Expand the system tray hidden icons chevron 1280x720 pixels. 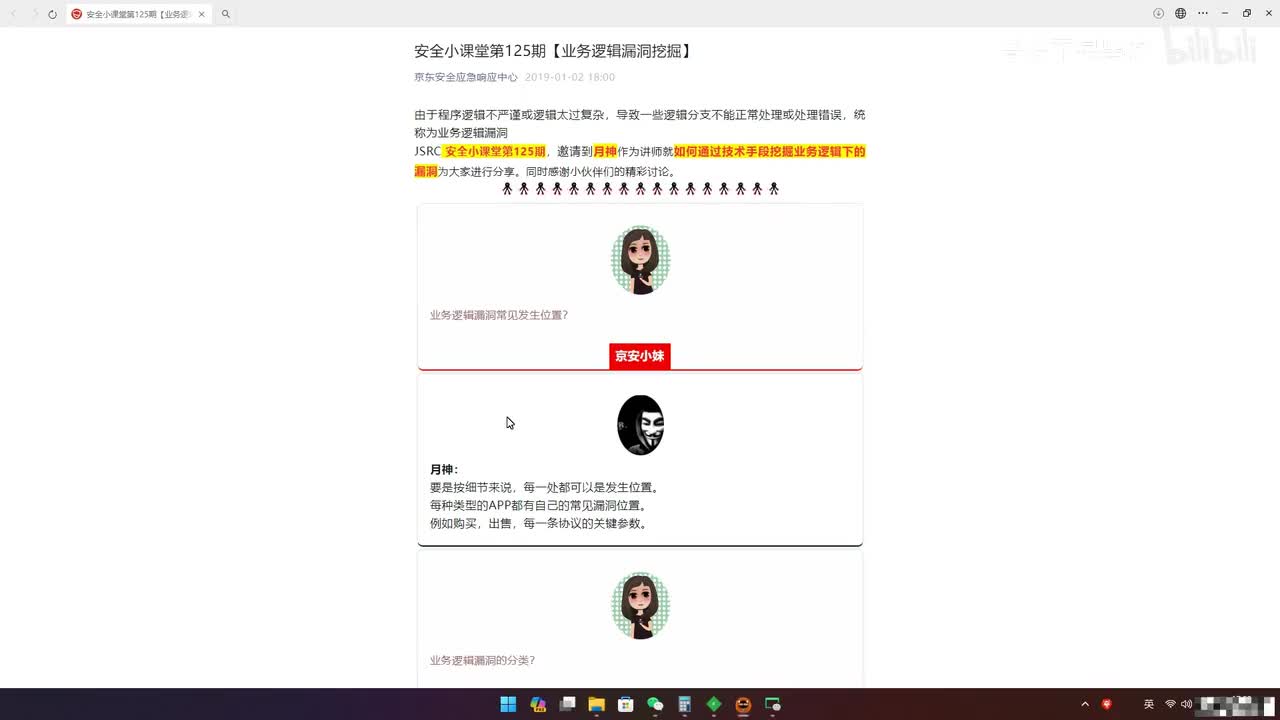[x=1085, y=704]
